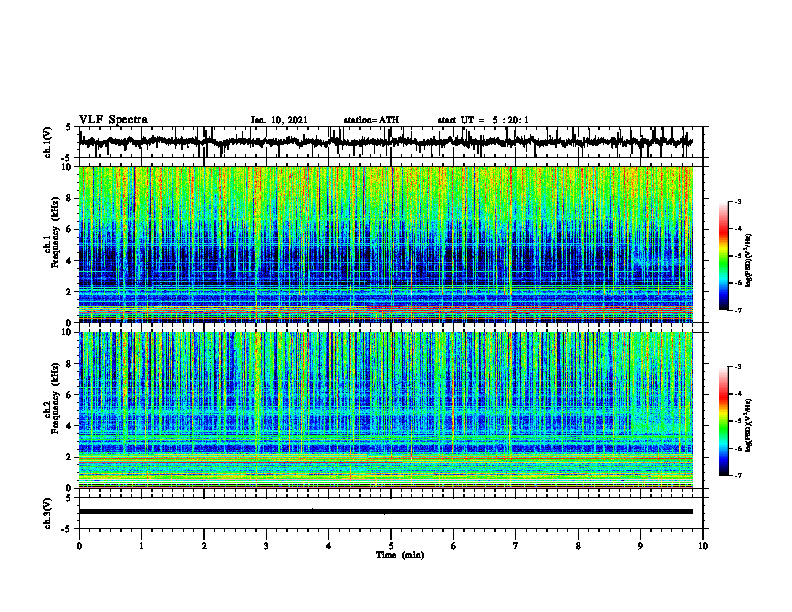Screen dimensions: 792x612
Task: Click the "-7" label on upper colorbar
Action: [737, 310]
